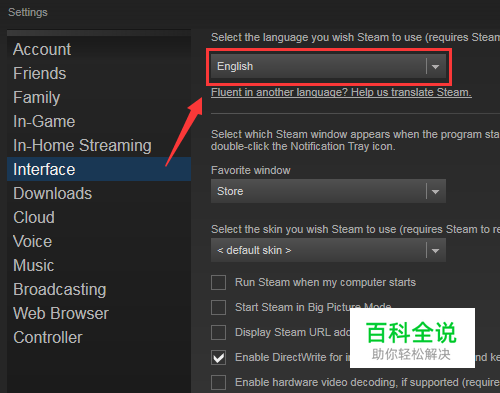Viewport: 500px width, 393px height.
Task: Open Broadcasting settings
Action: 99,289
